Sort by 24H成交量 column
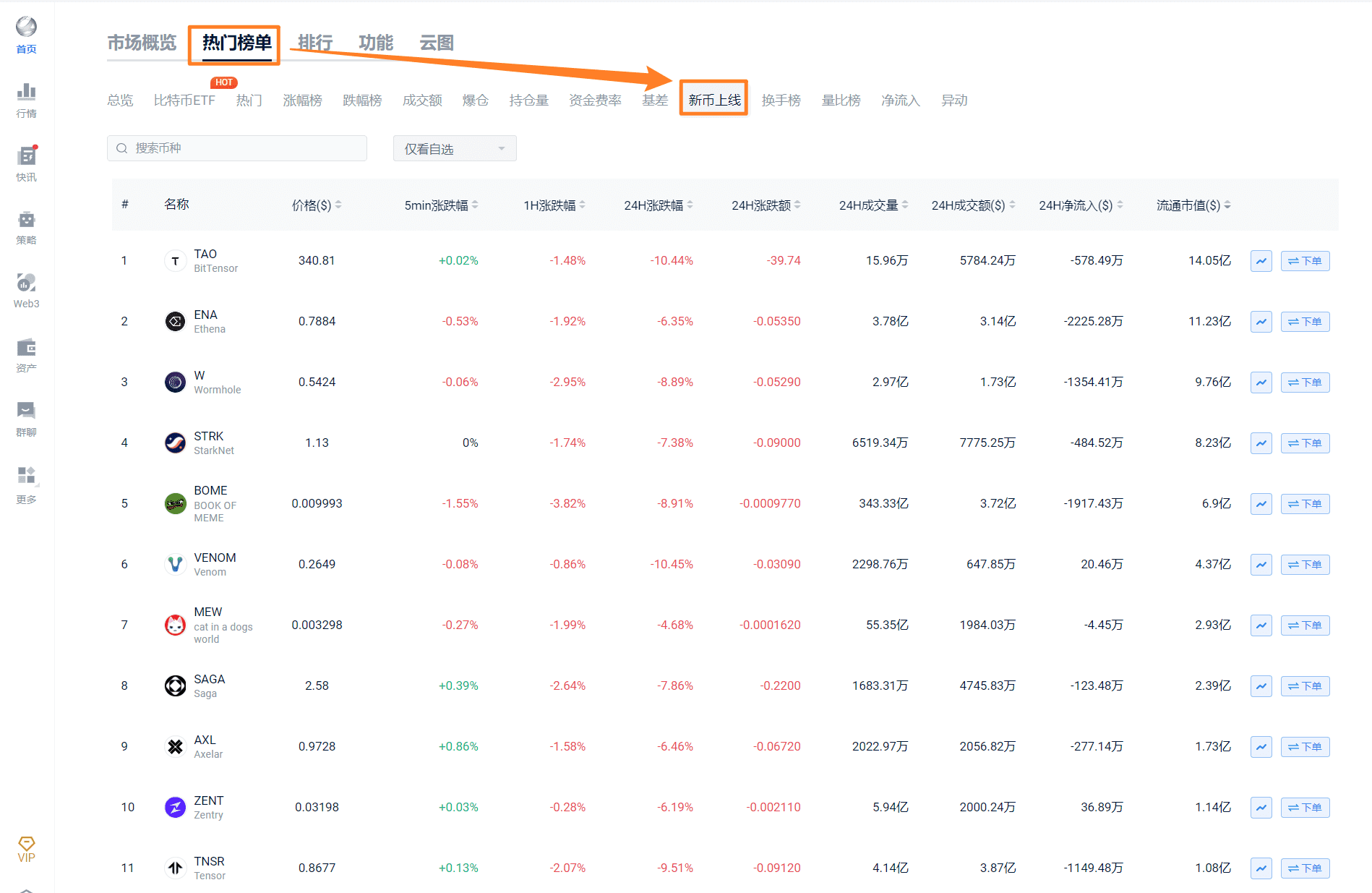 (873, 205)
